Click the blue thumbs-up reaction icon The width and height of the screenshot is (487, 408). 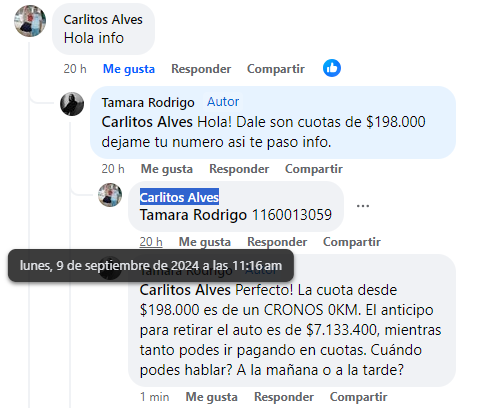[x=332, y=68]
